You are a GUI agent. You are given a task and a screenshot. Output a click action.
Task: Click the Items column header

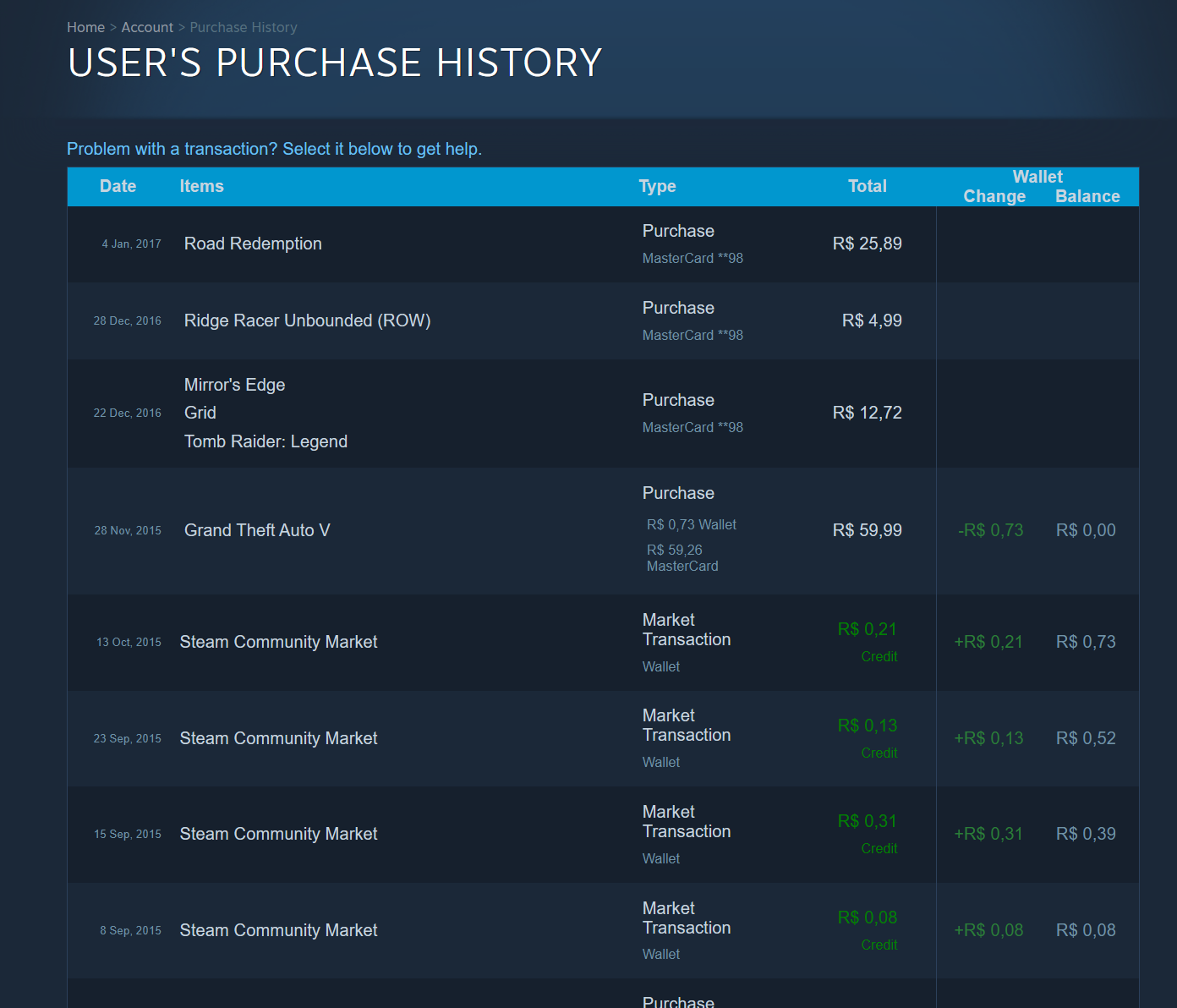(201, 186)
